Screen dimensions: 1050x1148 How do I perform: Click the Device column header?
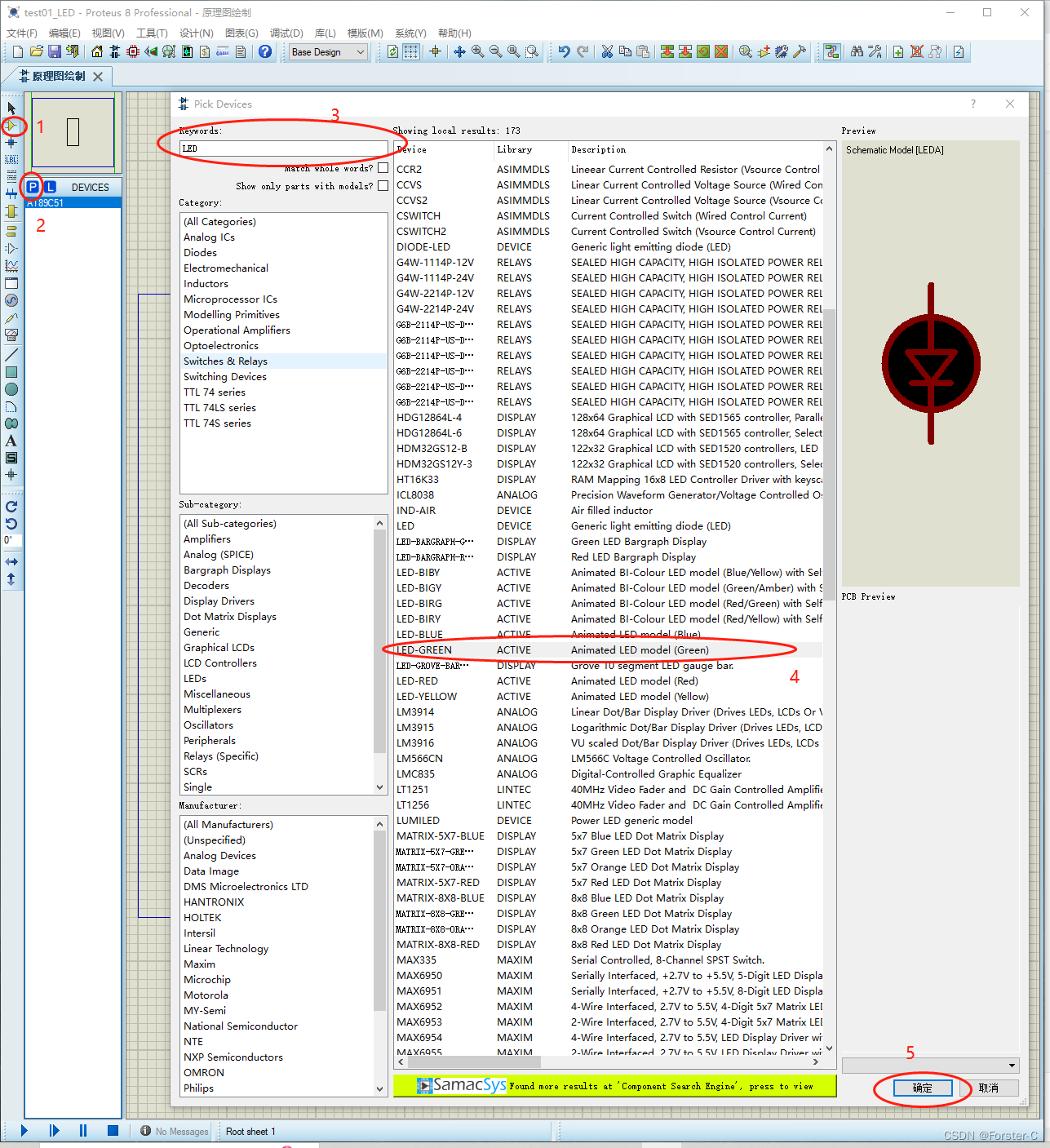pos(443,149)
